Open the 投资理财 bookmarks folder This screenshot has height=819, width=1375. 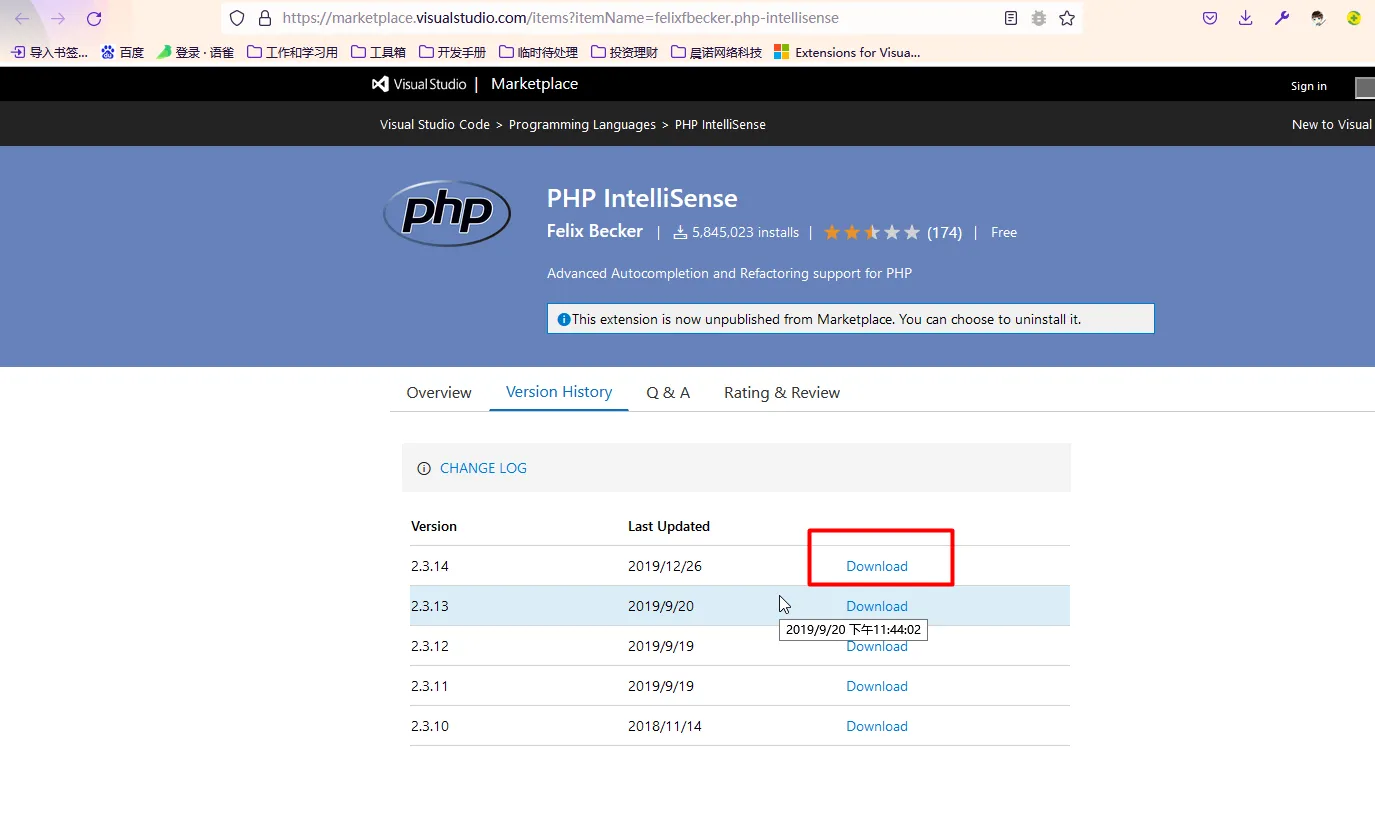tap(624, 52)
